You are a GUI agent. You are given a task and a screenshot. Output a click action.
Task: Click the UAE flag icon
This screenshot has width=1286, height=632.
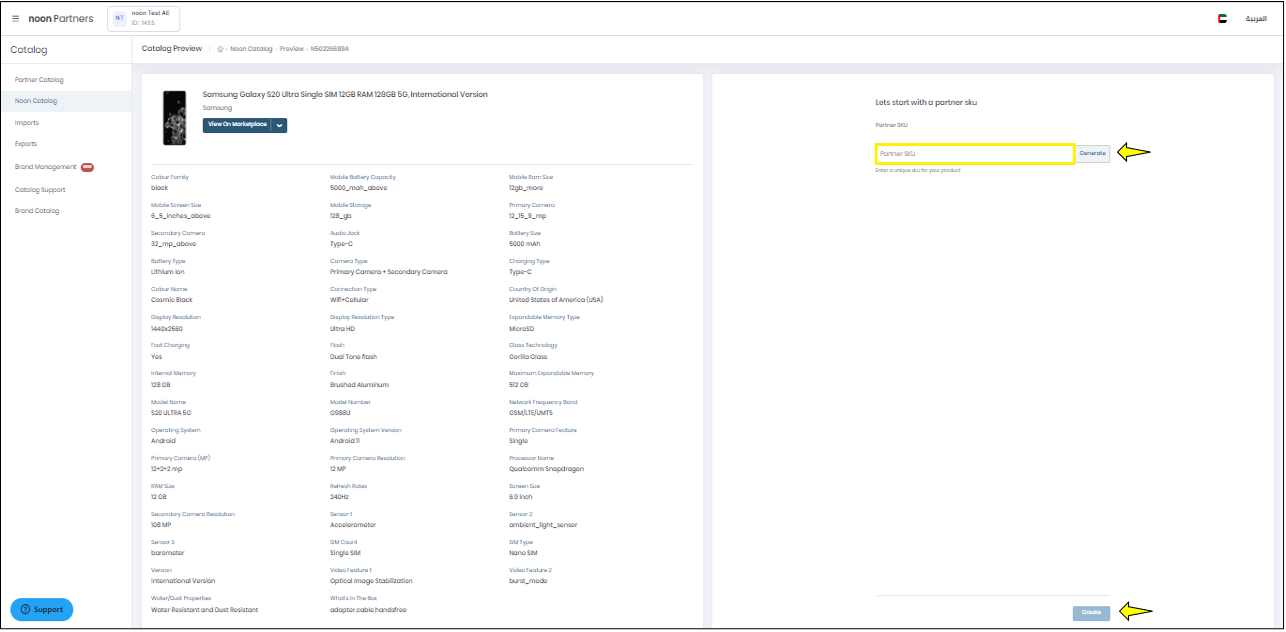(x=1222, y=18)
